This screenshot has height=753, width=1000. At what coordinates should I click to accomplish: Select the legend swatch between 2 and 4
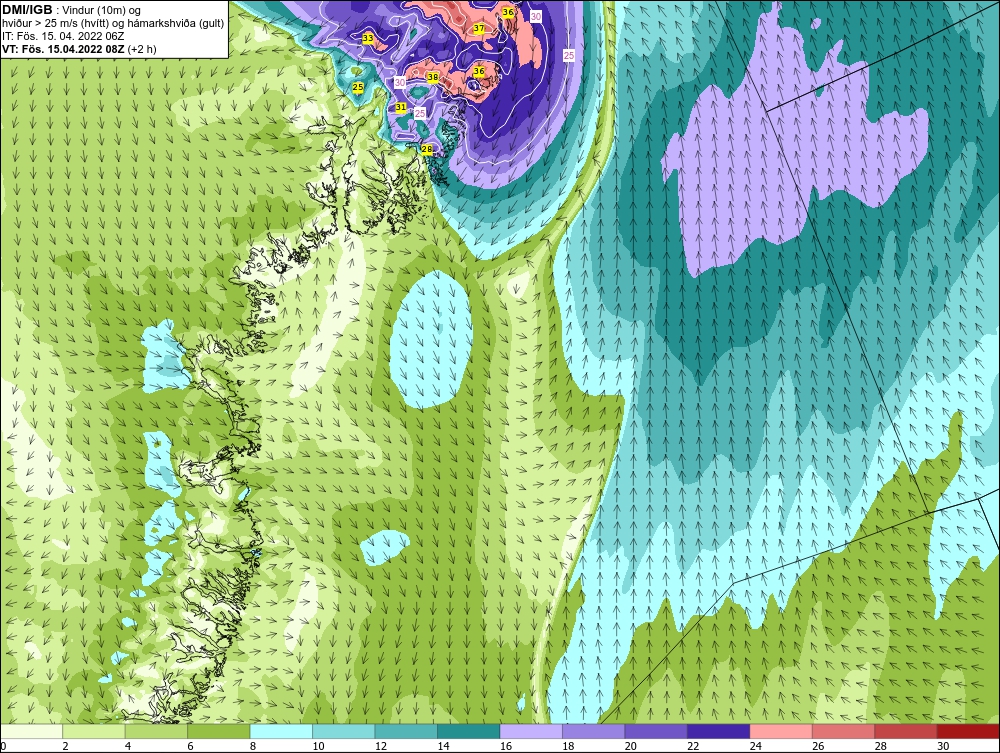[x=94, y=731]
